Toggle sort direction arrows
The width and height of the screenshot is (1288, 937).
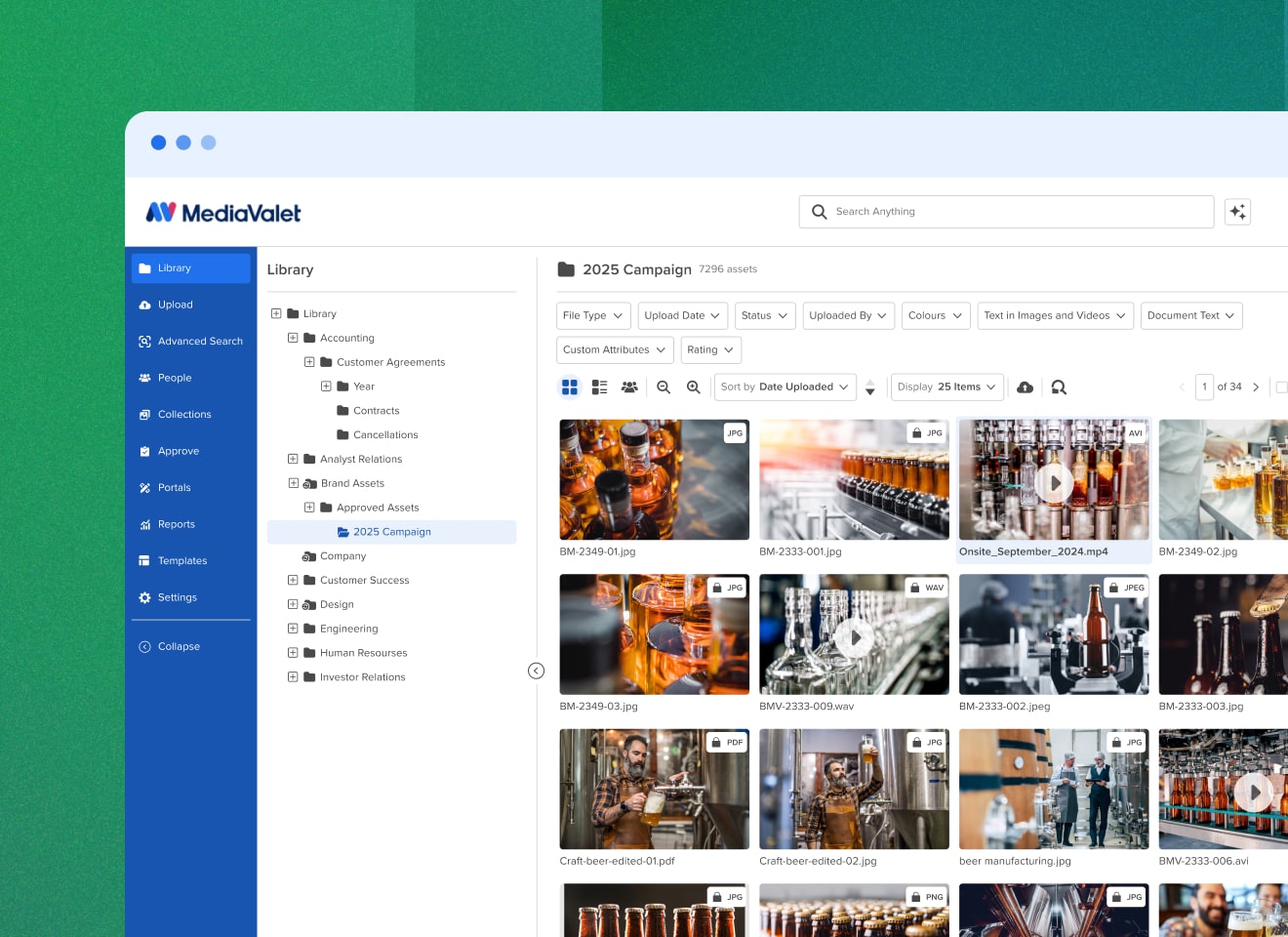pyautogui.click(x=870, y=387)
